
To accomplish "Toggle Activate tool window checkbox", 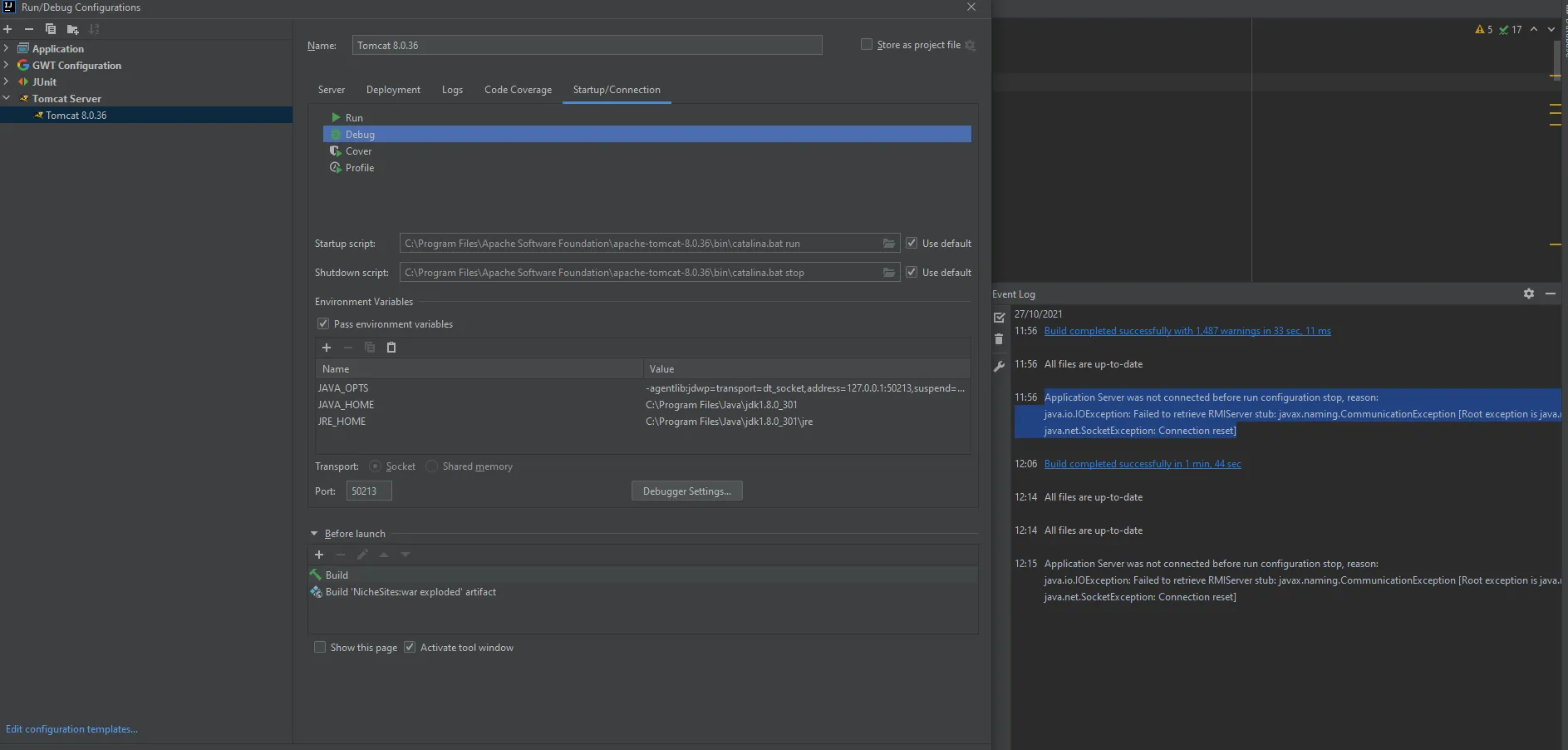I will 410,647.
